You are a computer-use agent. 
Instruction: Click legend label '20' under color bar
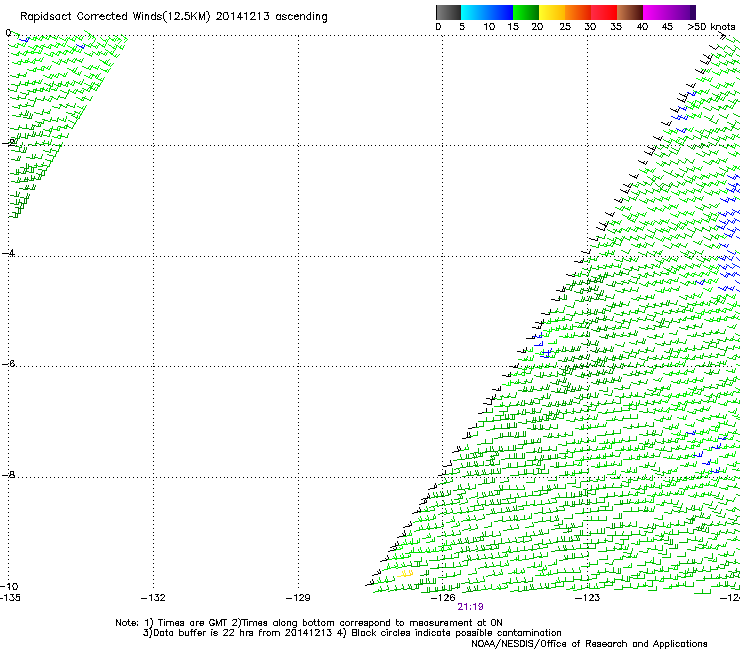tap(537, 27)
